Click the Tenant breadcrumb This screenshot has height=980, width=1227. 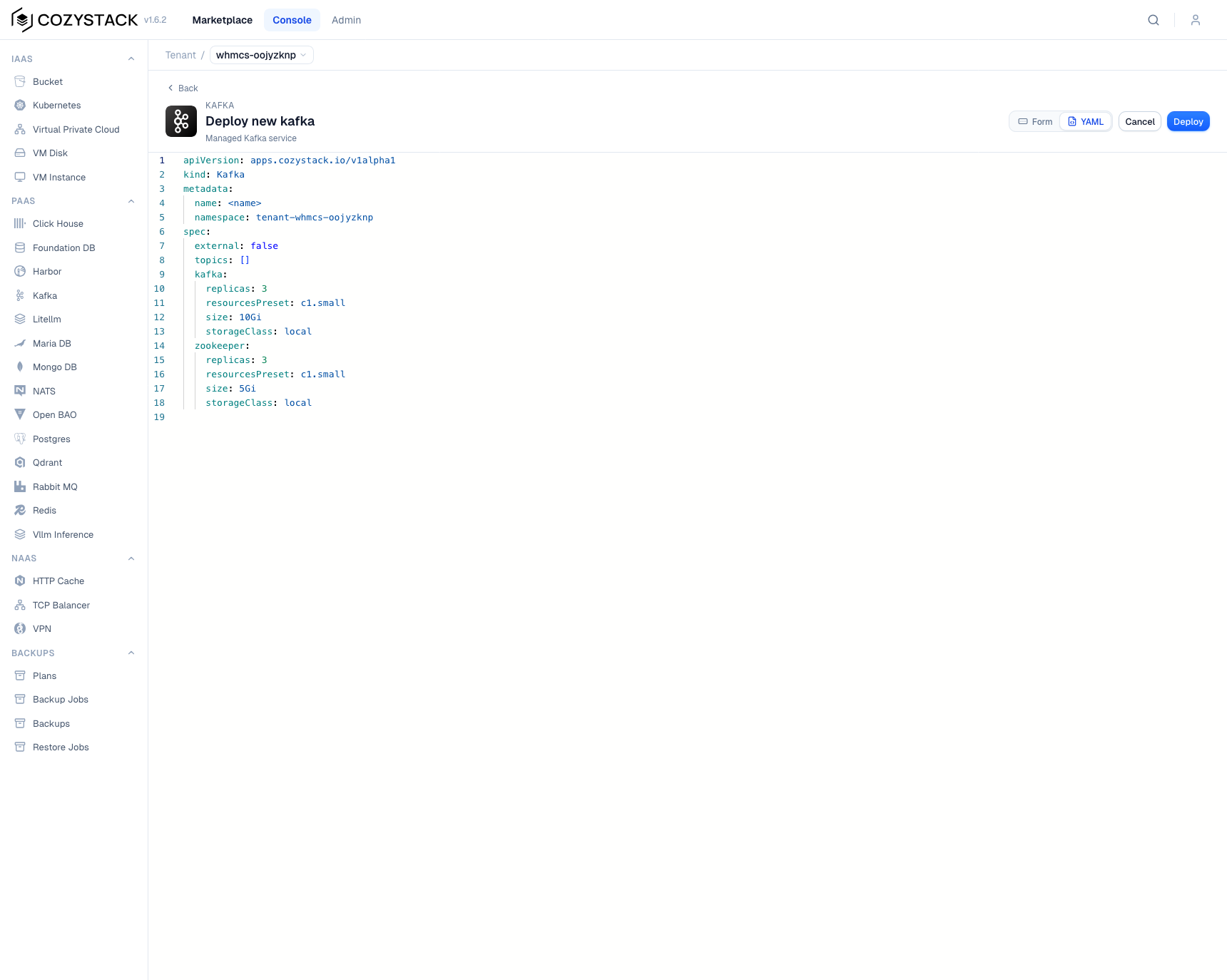pos(180,55)
